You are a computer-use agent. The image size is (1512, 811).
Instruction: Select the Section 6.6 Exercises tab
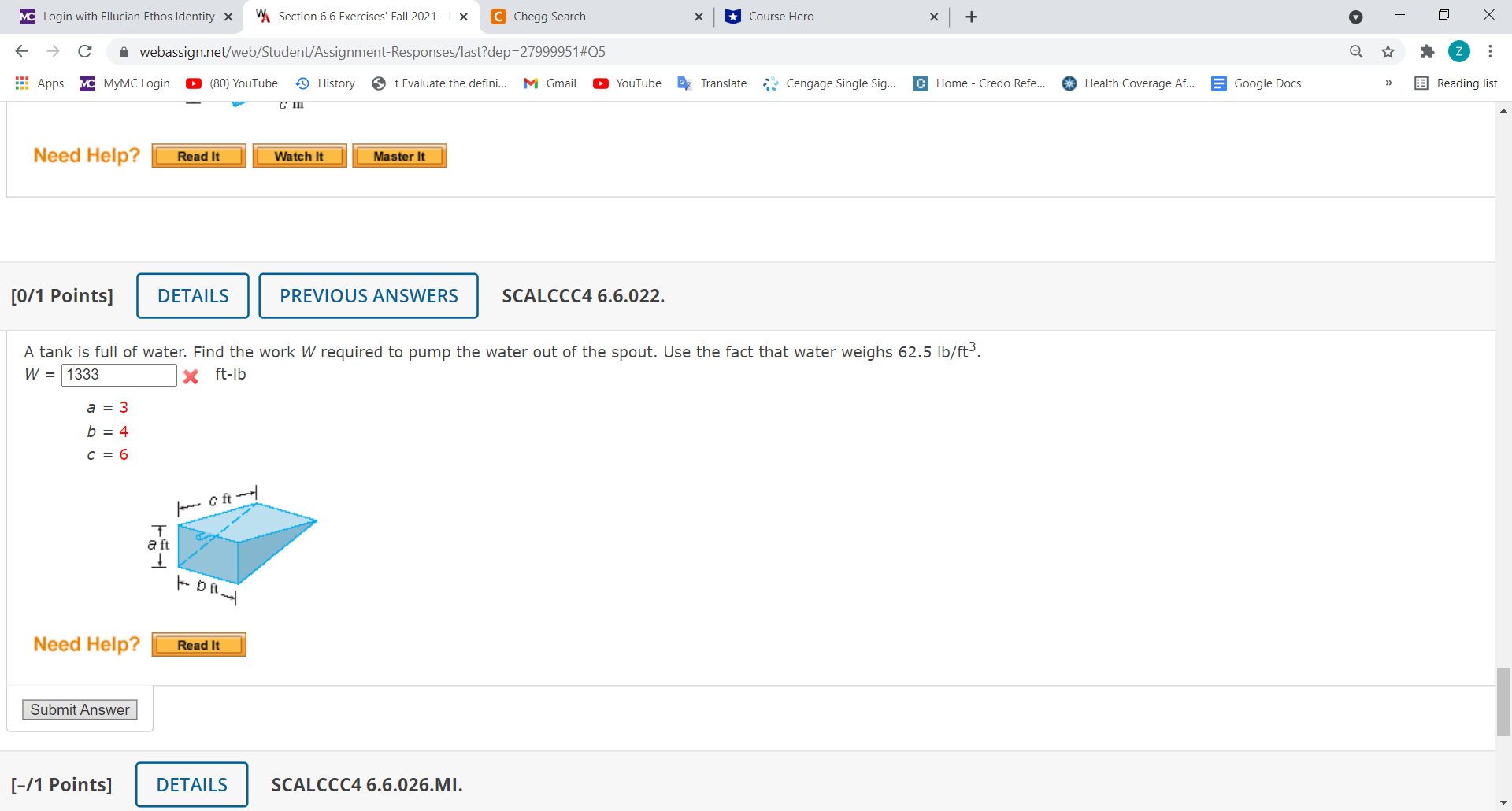click(x=352, y=16)
